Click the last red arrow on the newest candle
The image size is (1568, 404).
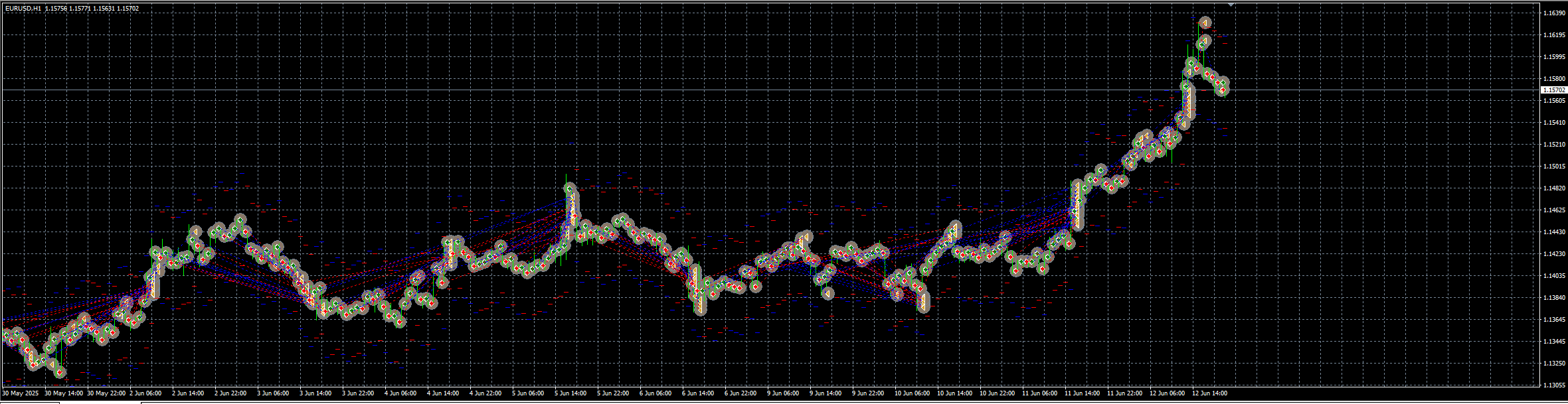[1223, 90]
